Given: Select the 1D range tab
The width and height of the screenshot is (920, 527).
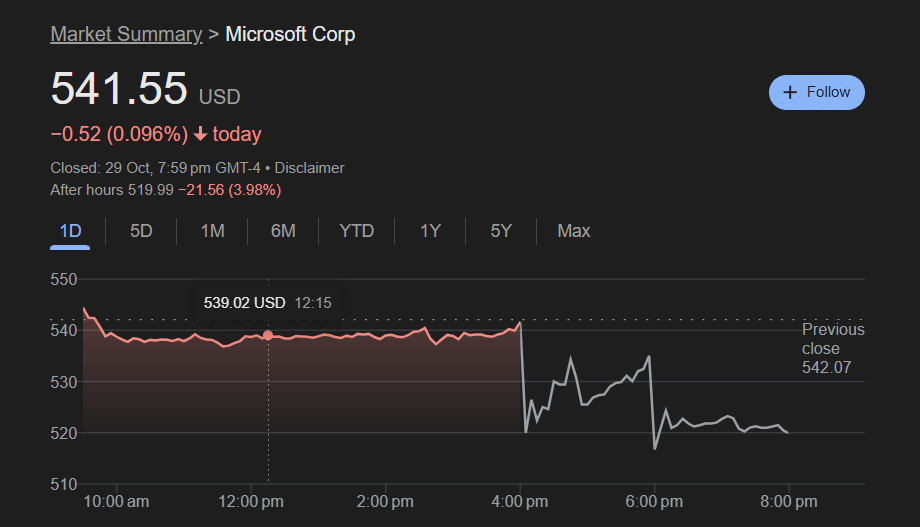Looking at the screenshot, I should click(x=70, y=231).
